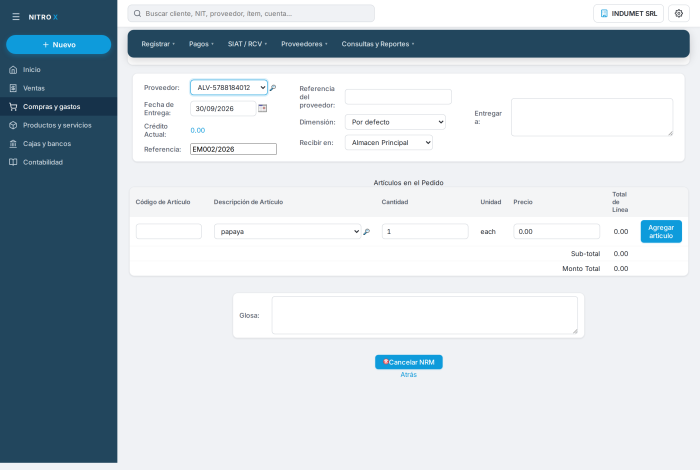Click the item search magnifier icon

(367, 232)
